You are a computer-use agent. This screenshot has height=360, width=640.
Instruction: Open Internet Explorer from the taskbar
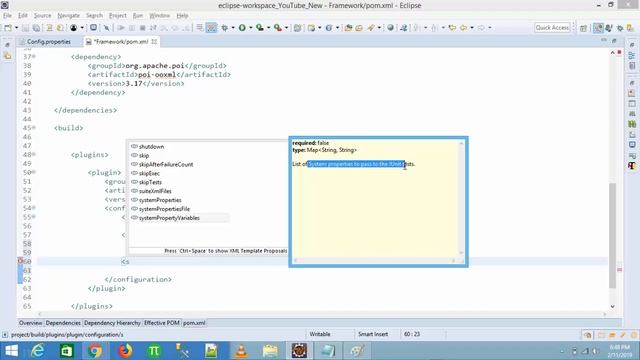[38, 351]
